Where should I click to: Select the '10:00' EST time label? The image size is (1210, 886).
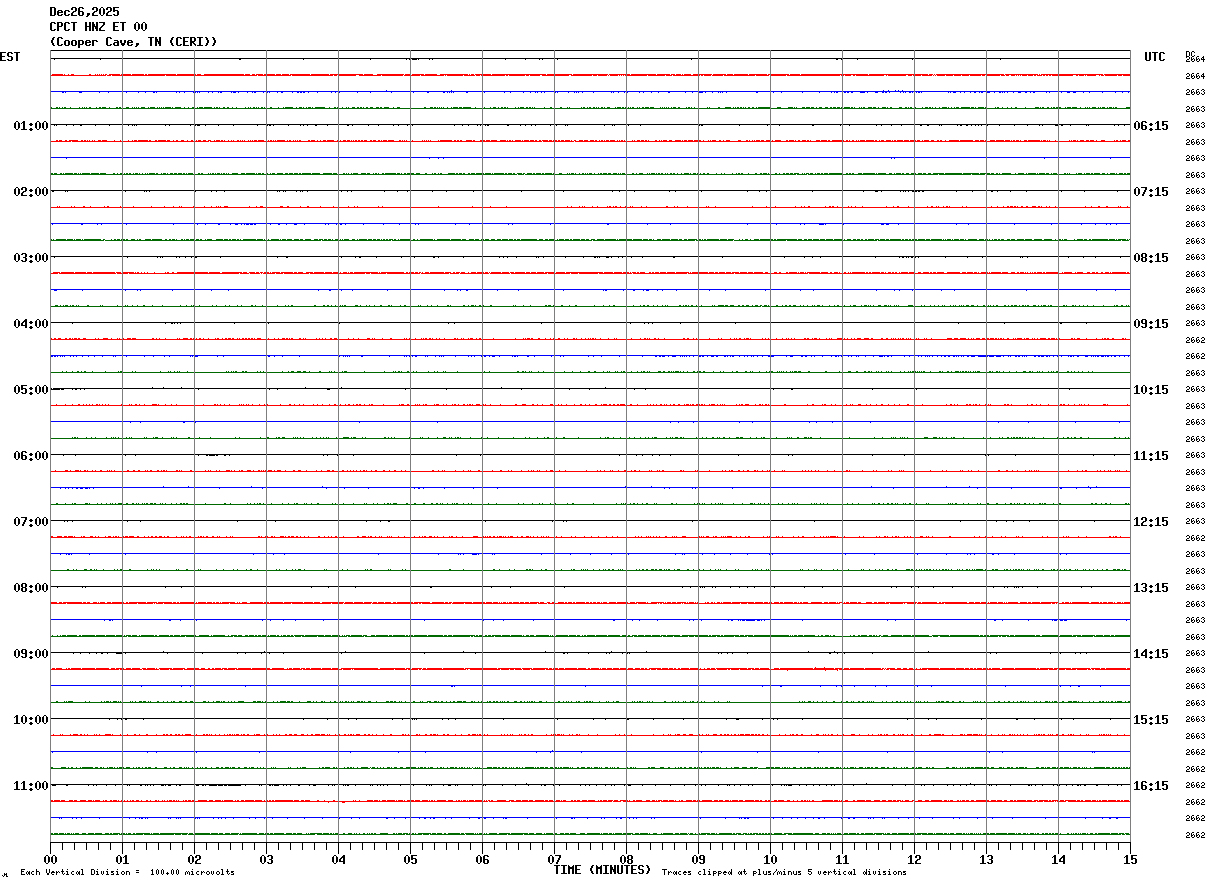31,720
